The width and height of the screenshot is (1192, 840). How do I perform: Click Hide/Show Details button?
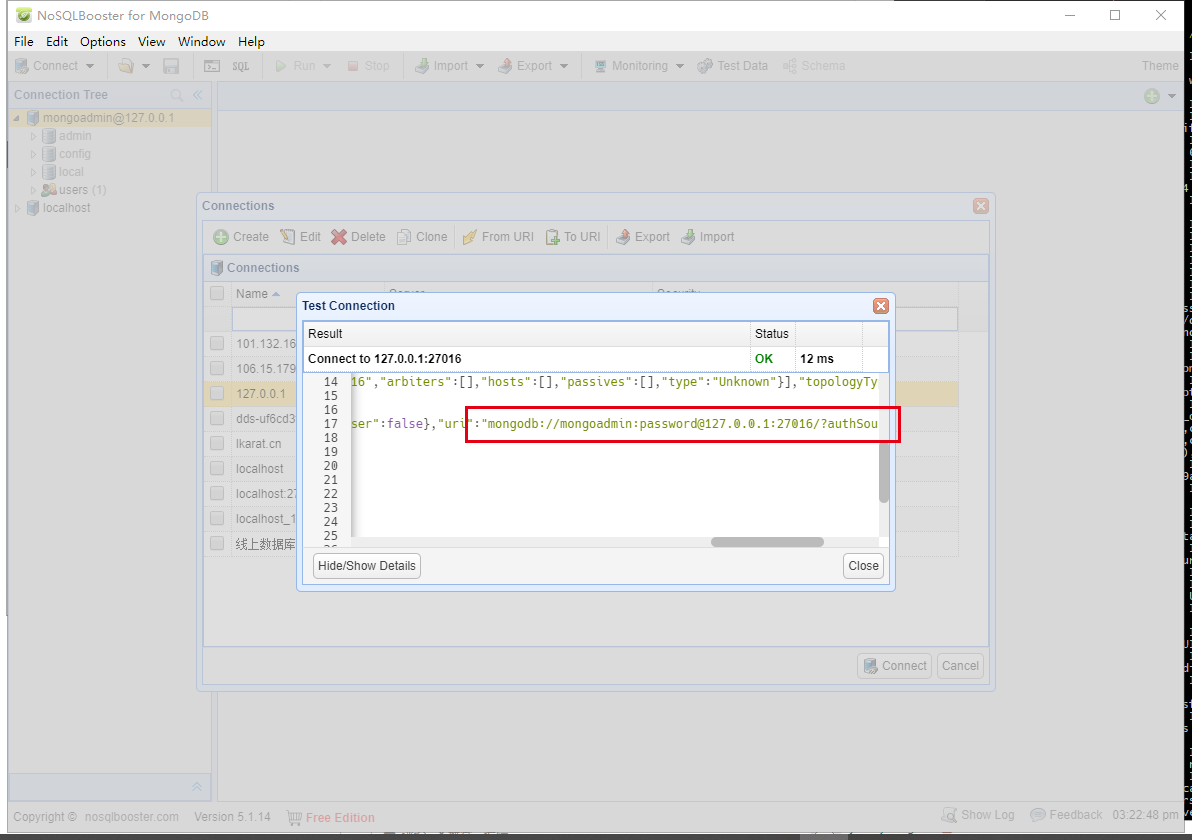click(366, 566)
